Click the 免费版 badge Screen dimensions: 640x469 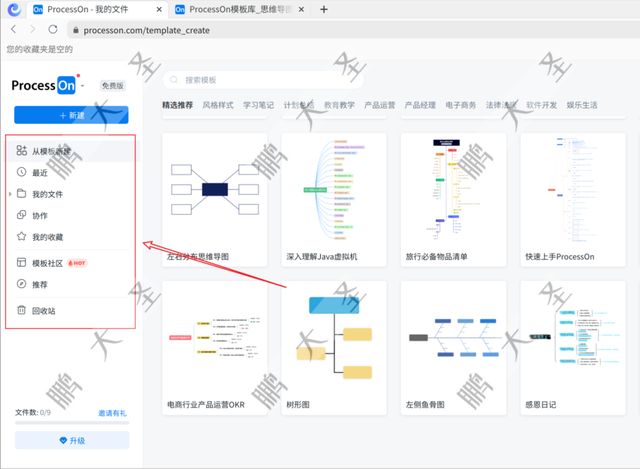(113, 86)
